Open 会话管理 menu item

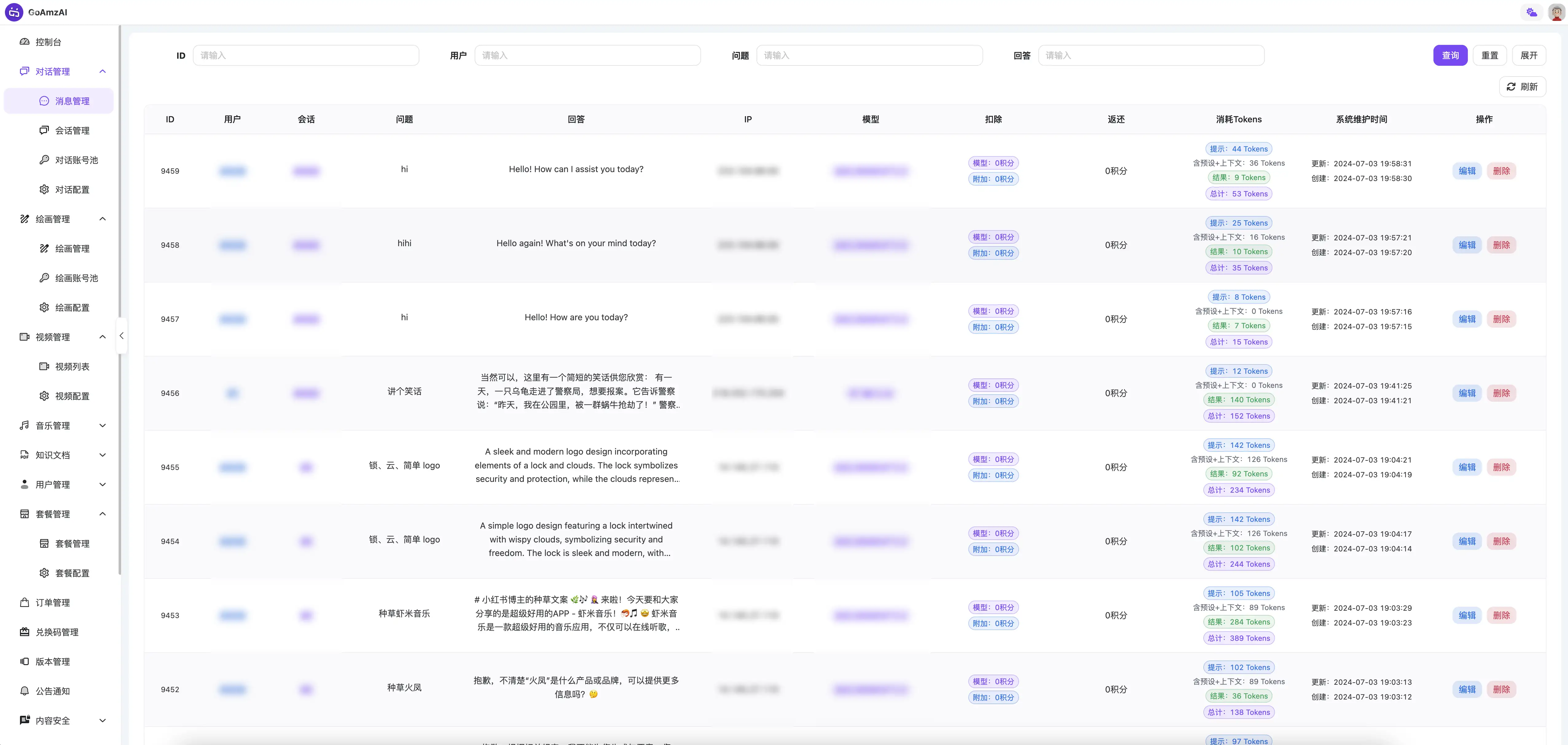click(x=59, y=130)
